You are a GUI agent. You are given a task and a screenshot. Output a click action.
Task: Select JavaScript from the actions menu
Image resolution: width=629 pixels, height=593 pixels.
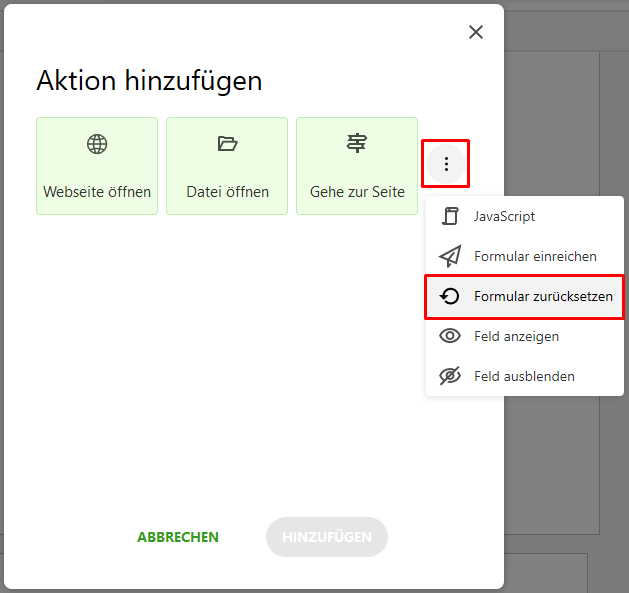pos(525,216)
